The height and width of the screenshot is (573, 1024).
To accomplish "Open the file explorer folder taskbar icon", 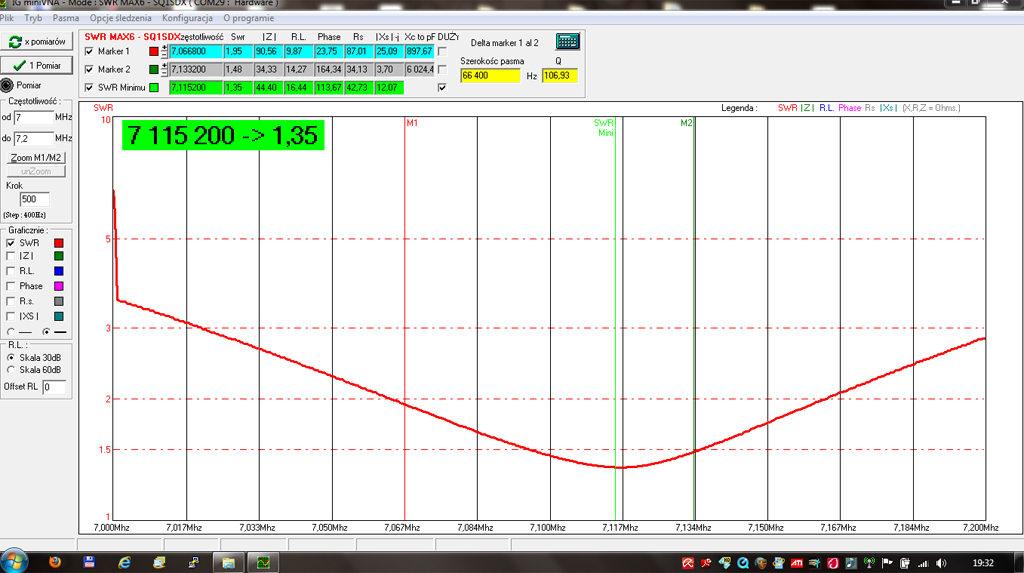I will pos(229,563).
